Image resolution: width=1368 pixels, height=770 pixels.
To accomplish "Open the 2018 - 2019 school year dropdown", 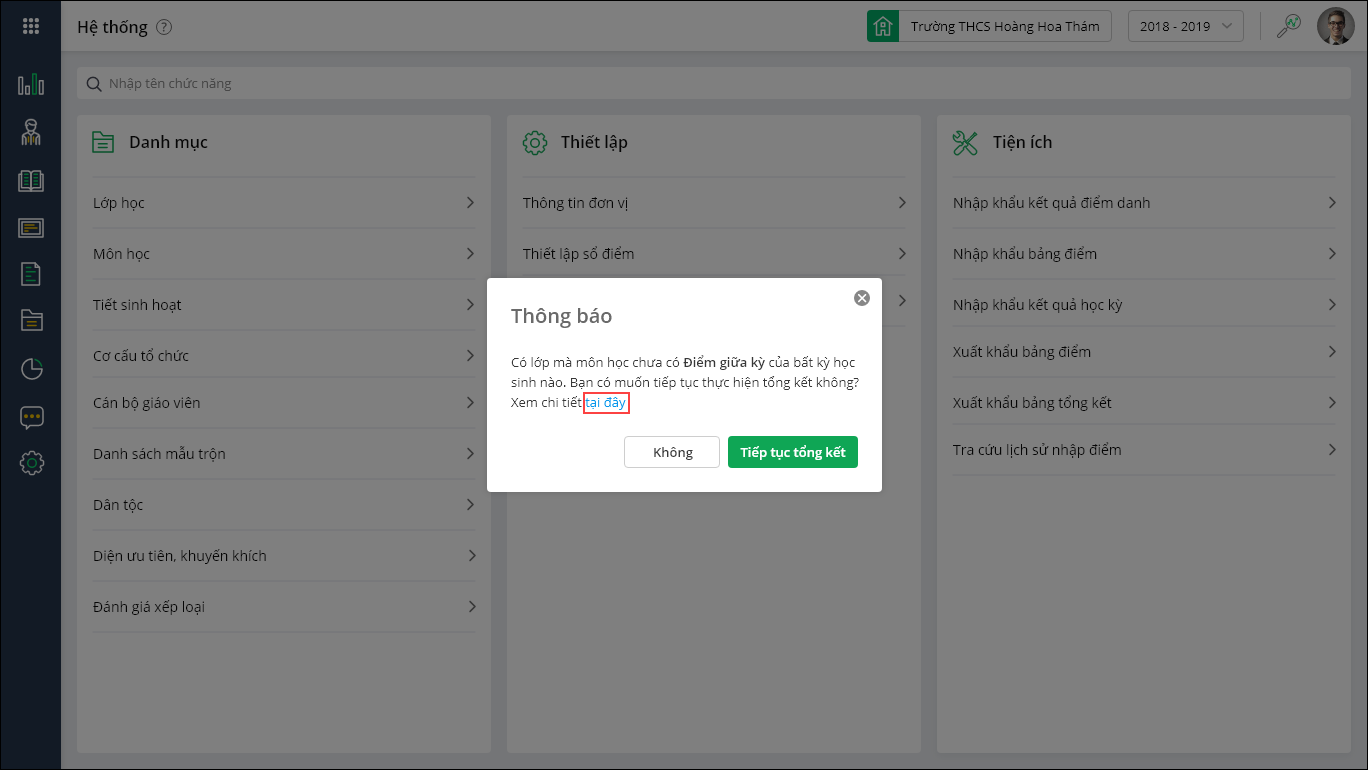I will tap(1185, 27).
